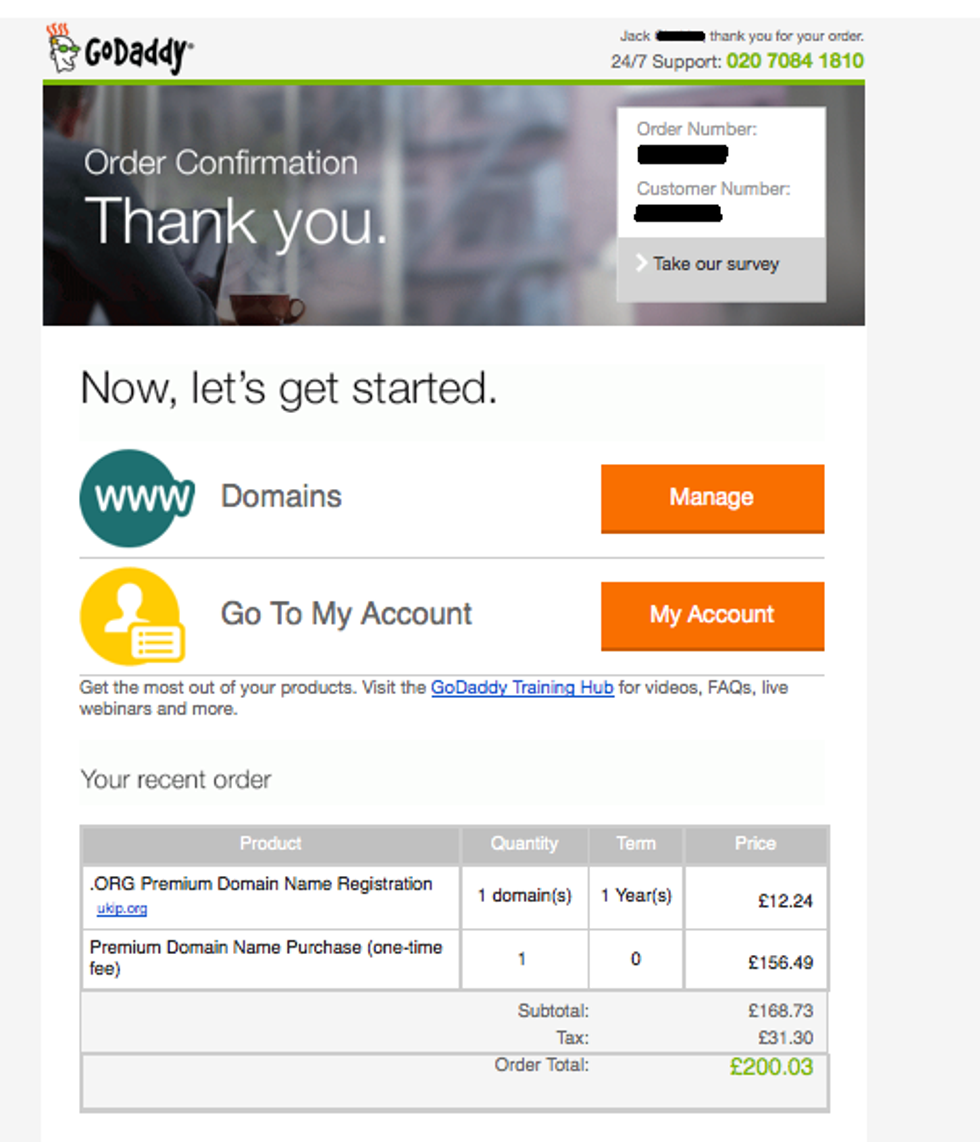The width and height of the screenshot is (980, 1142).
Task: Click the 020 7084 1810 support number
Action: click(795, 60)
